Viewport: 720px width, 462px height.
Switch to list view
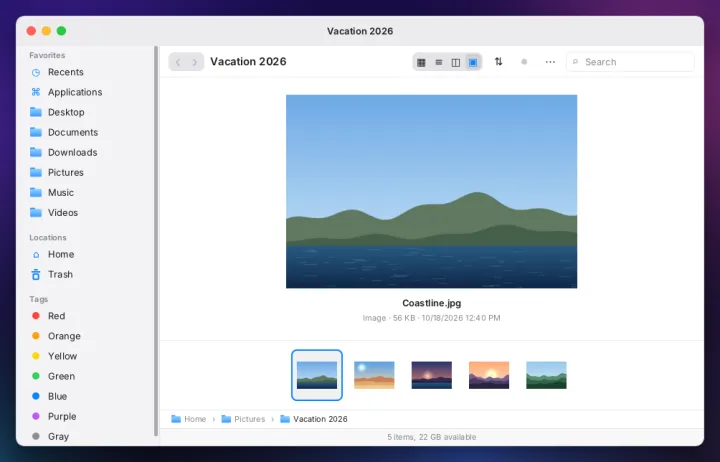[439, 62]
